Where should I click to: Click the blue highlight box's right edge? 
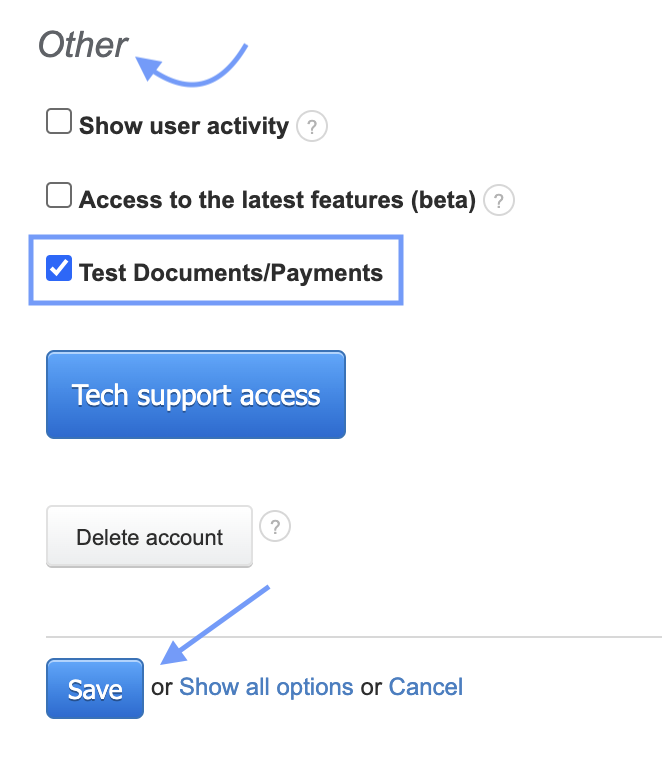[401, 270]
